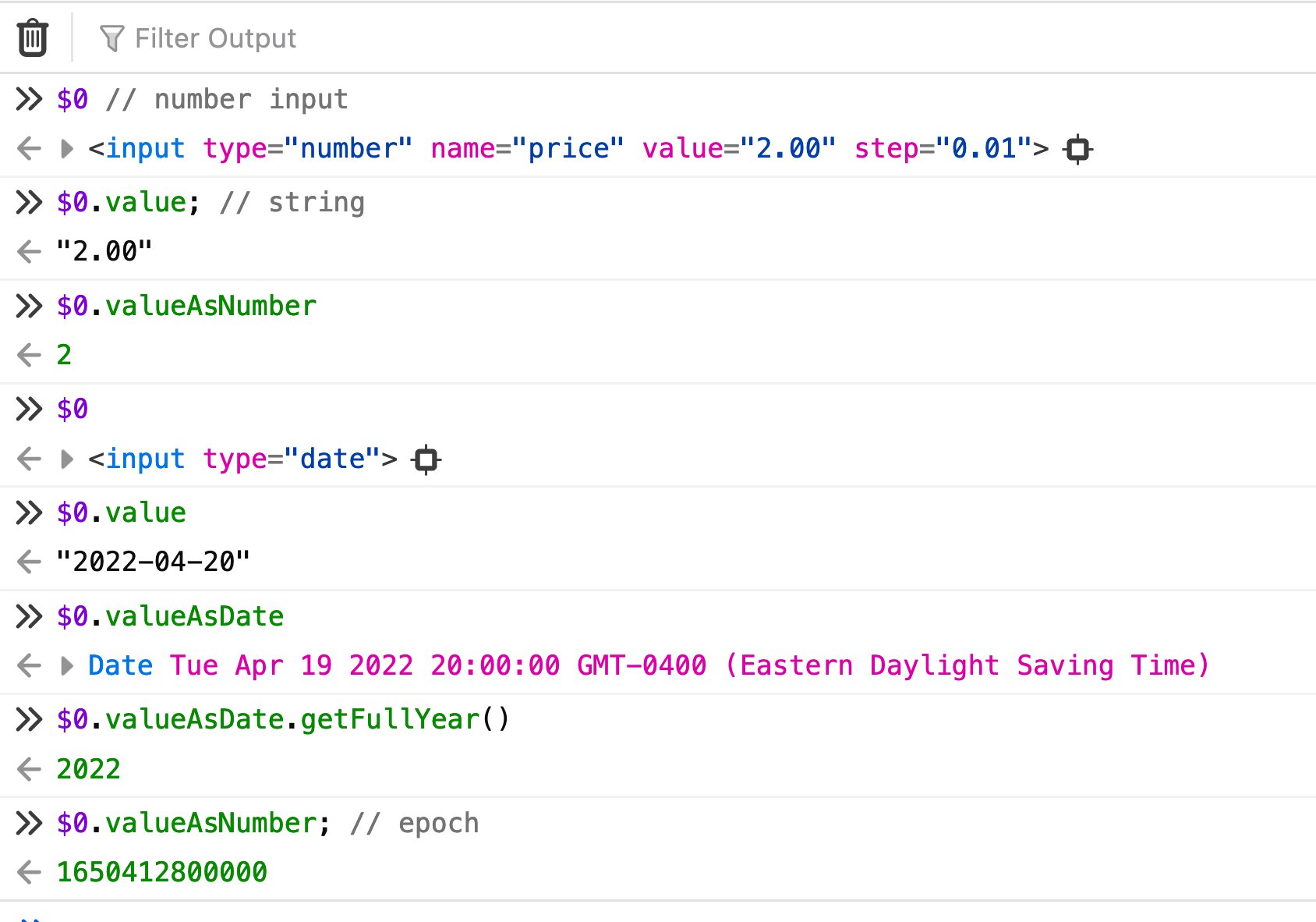This screenshot has width=1316, height=922.
Task: Click the return arrow beside "2.00"
Action: (x=29, y=250)
